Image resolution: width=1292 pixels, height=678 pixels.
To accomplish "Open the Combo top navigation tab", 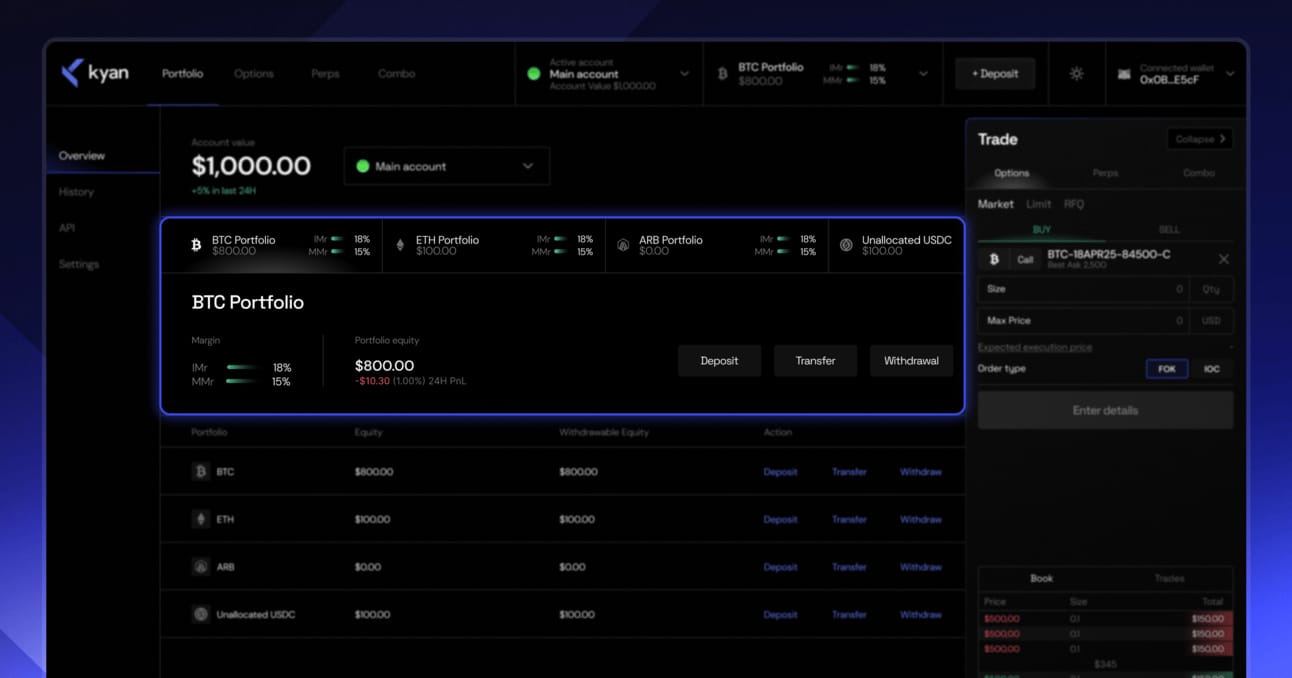I will 396,74.
